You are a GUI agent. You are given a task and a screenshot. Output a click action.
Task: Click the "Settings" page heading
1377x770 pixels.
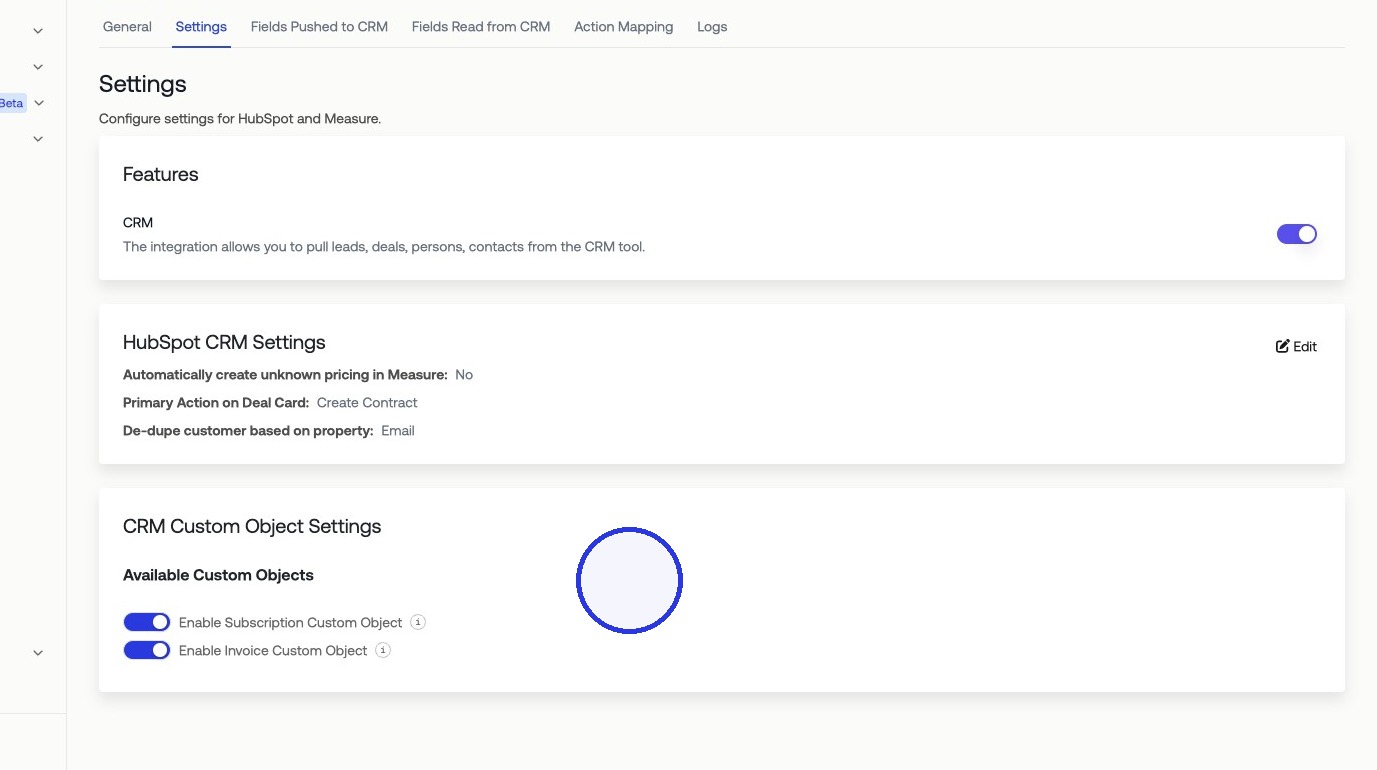click(x=143, y=84)
